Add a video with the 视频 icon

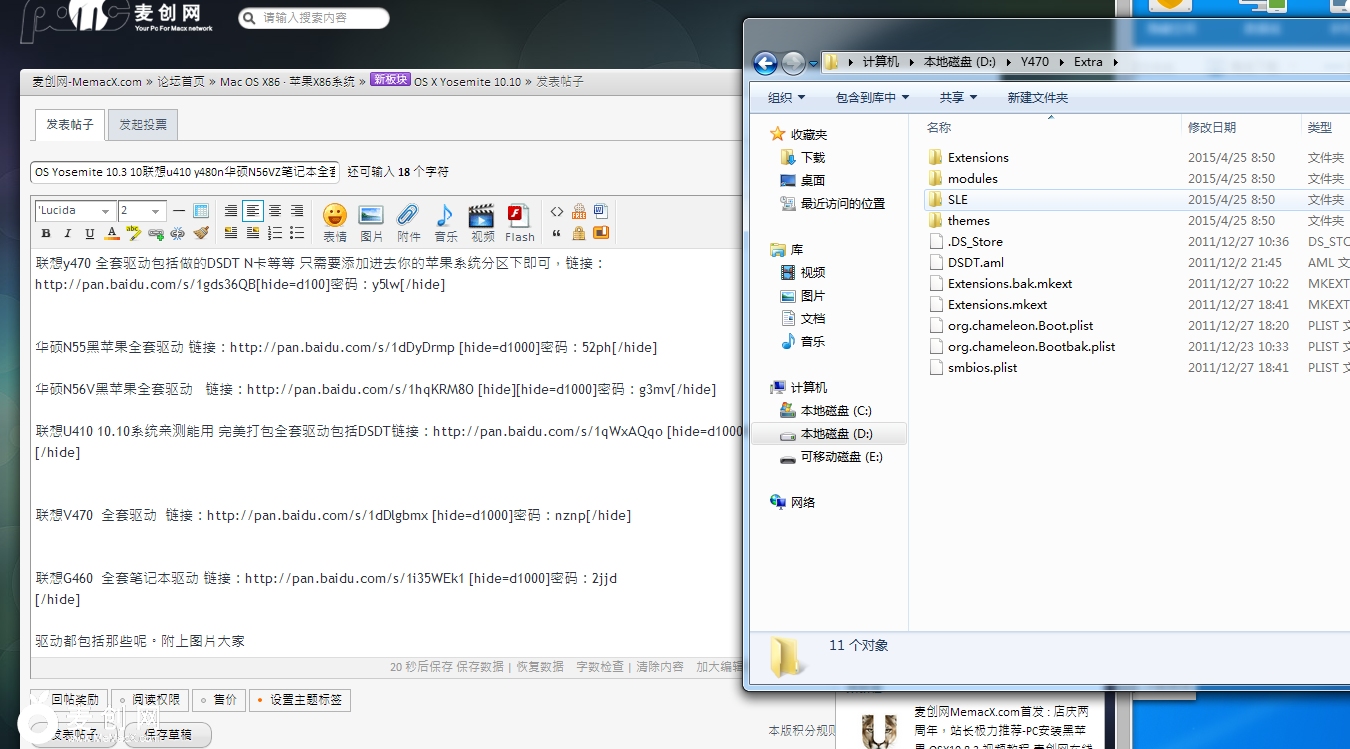[x=482, y=221]
